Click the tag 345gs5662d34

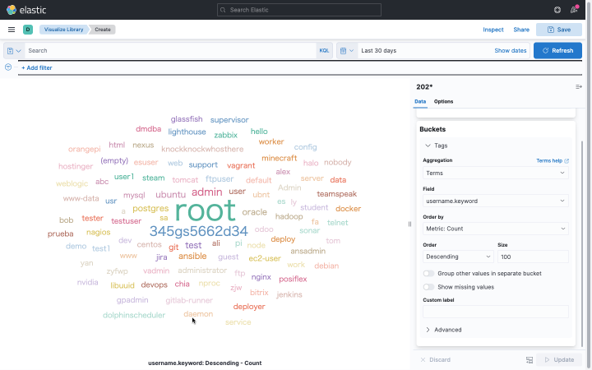[x=199, y=231]
